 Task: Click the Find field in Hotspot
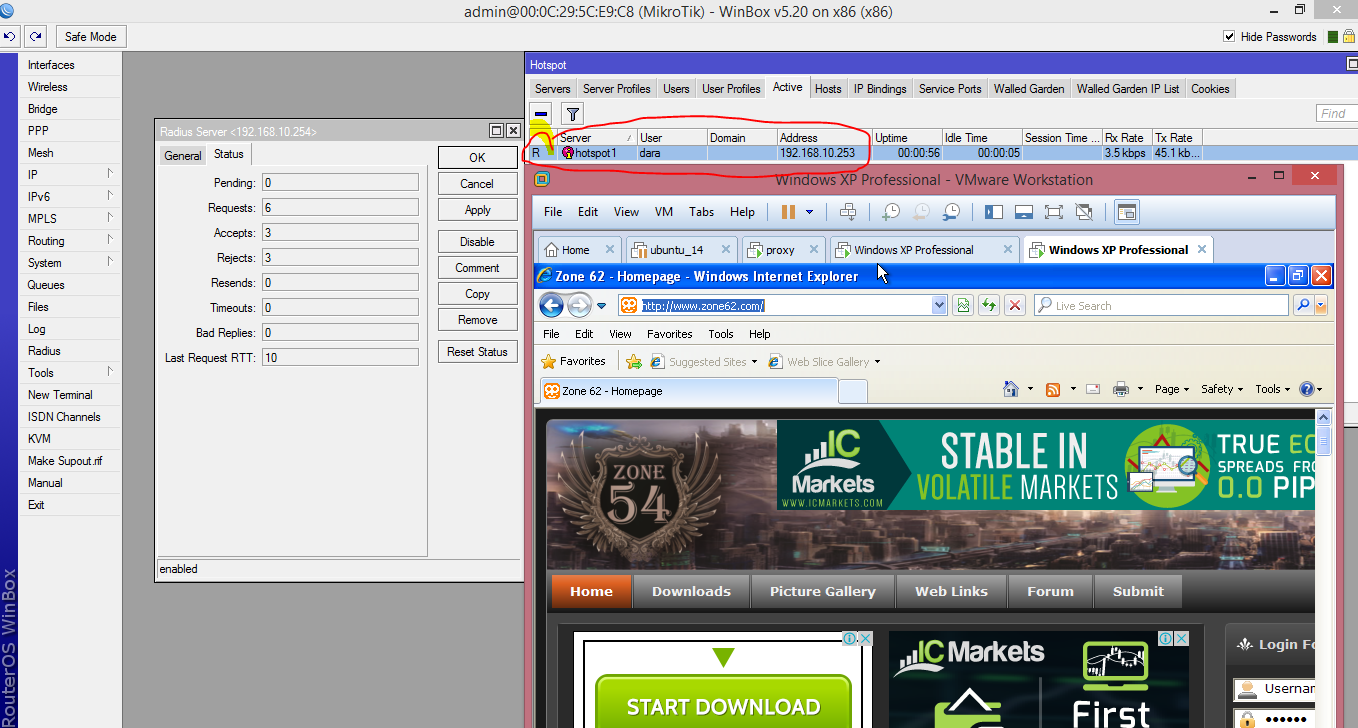tap(1336, 113)
